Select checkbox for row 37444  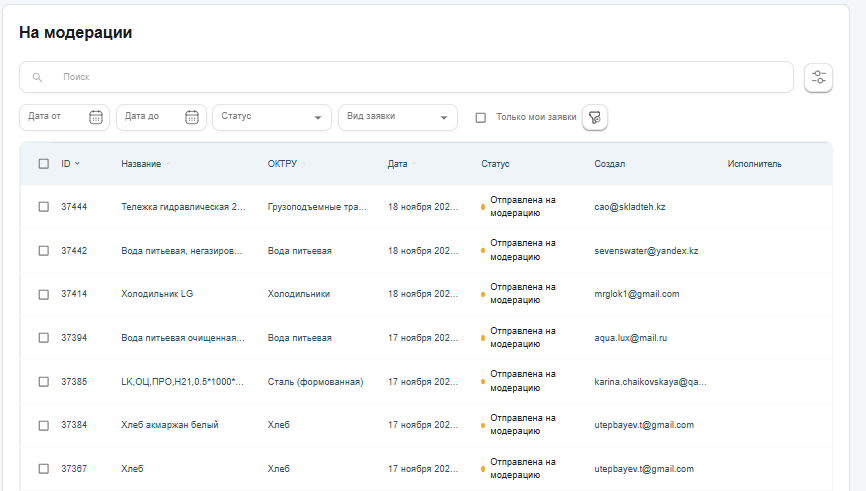tap(43, 207)
